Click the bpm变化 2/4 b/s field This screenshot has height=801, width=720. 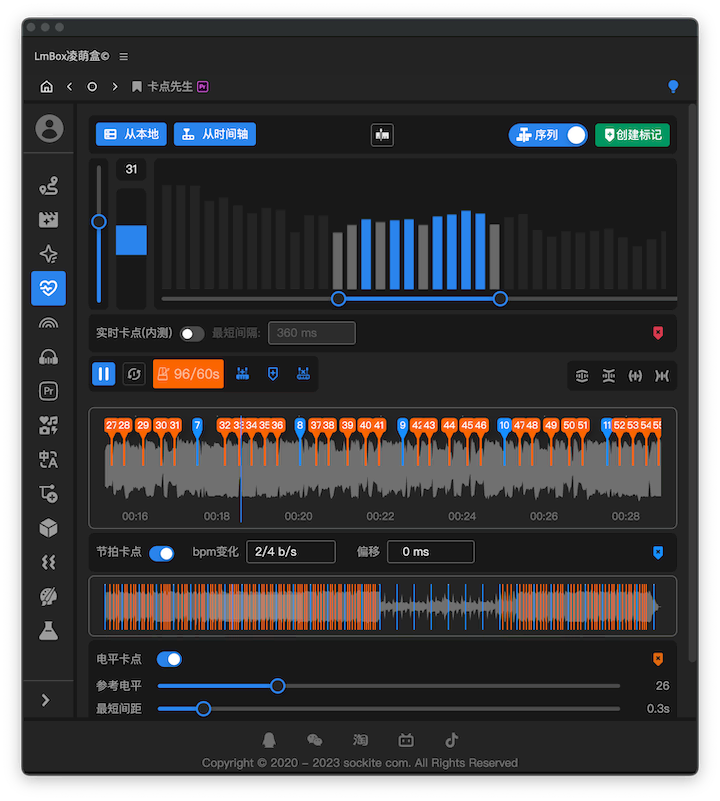coord(291,552)
